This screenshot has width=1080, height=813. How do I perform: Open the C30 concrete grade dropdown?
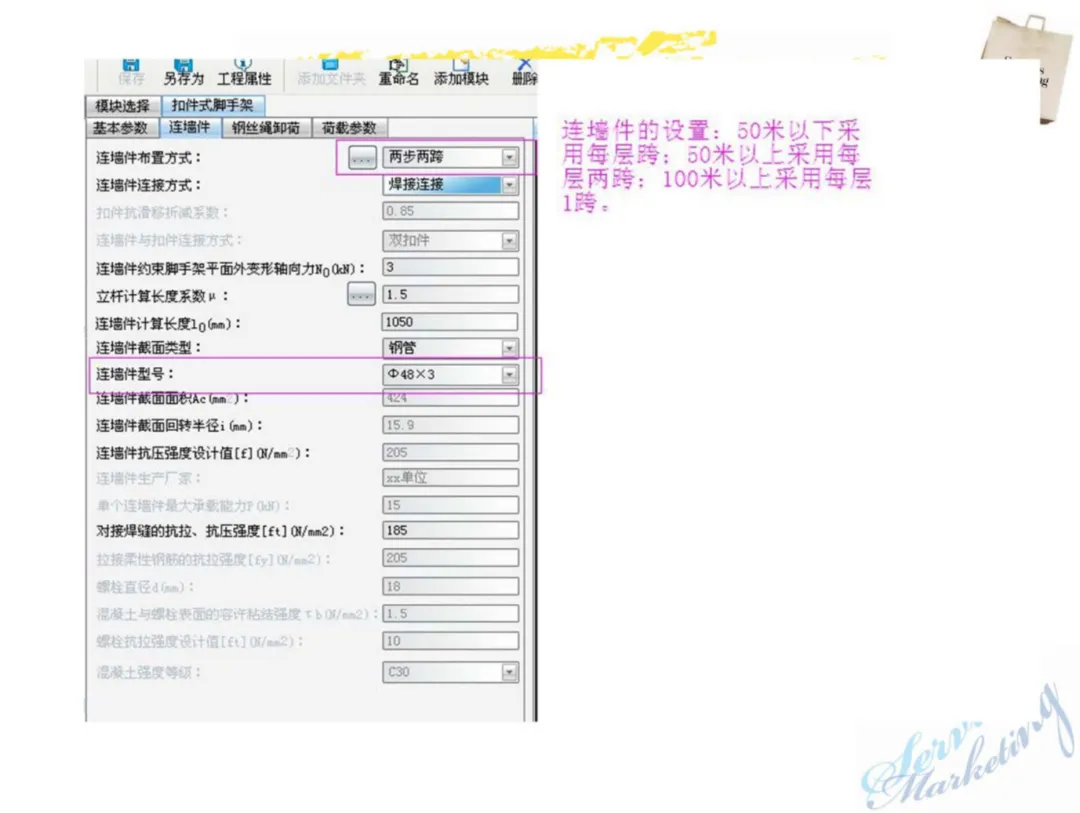click(x=509, y=672)
